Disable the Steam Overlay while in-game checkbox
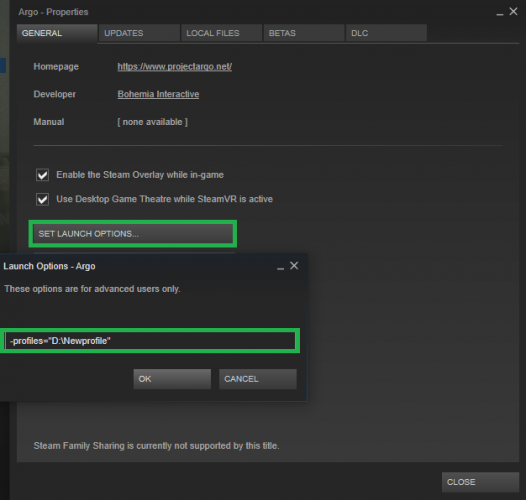The height and width of the screenshot is (500, 526). click(x=42, y=175)
